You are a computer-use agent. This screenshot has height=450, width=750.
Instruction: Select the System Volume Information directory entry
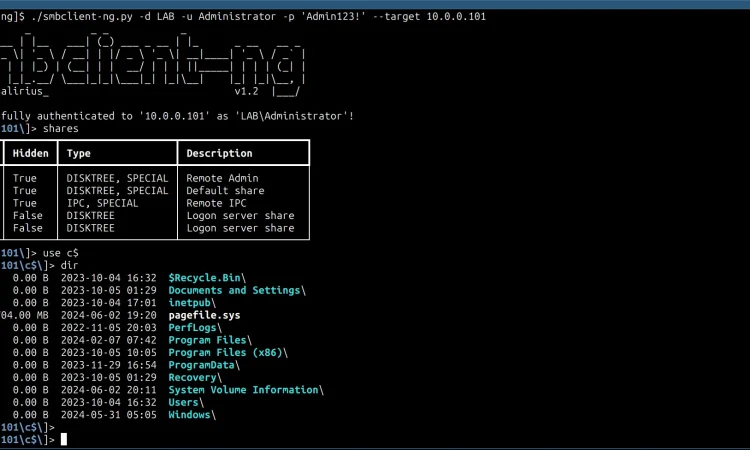coord(246,390)
